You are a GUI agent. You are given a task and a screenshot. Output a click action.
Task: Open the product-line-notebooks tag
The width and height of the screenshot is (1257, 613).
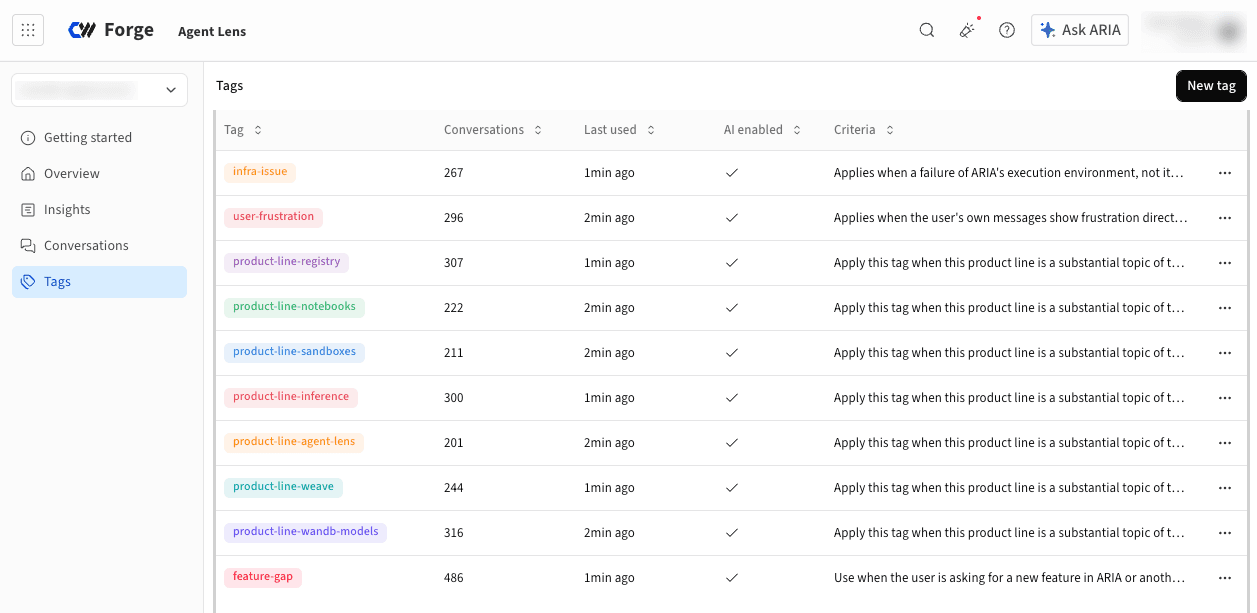[294, 307]
